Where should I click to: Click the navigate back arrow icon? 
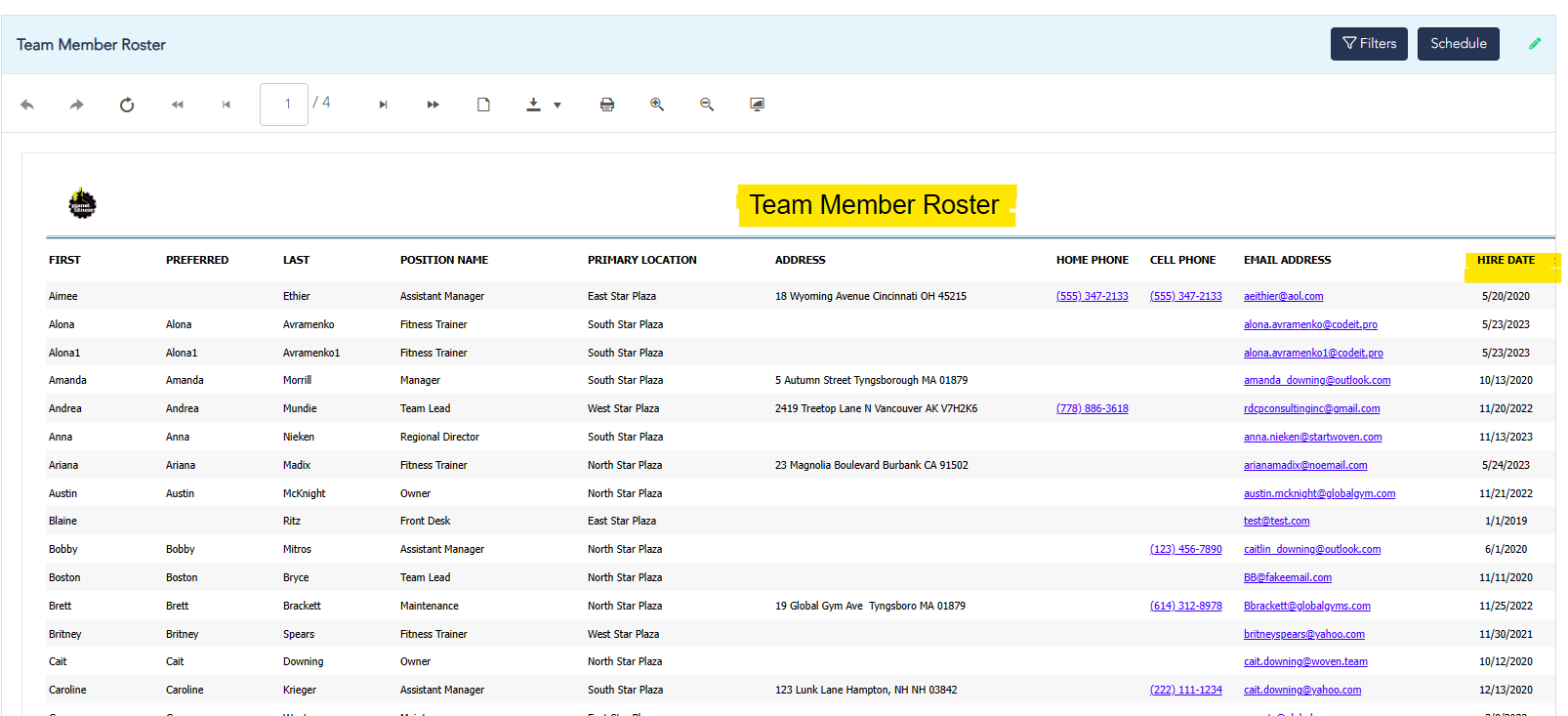[x=27, y=105]
